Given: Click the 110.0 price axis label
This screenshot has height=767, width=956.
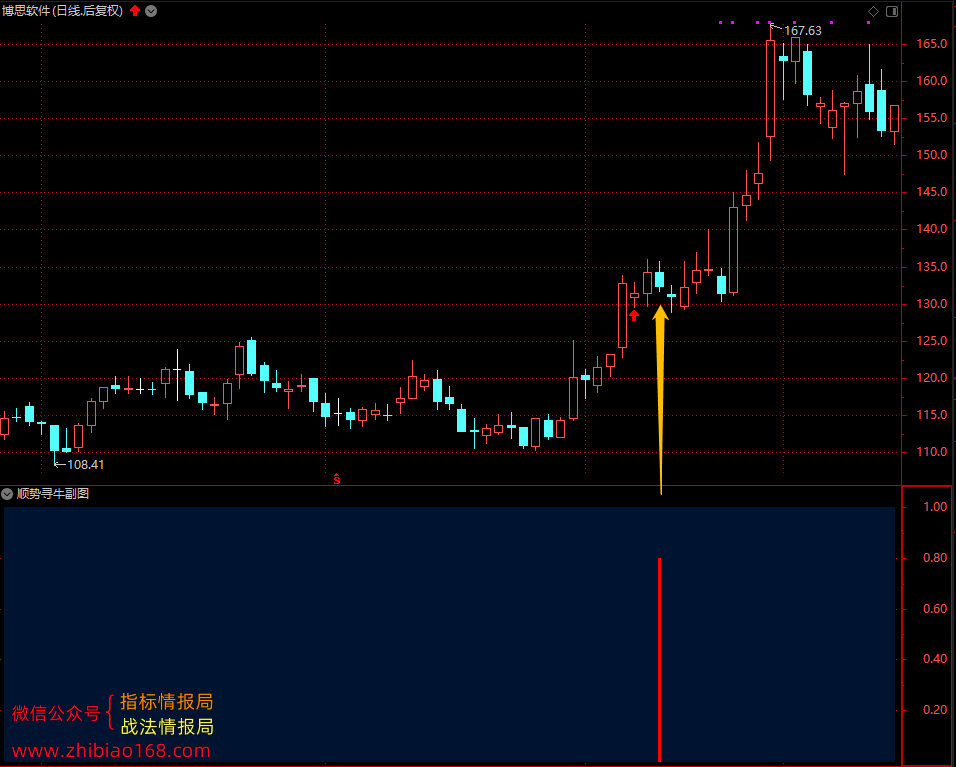Looking at the screenshot, I should coord(932,452).
